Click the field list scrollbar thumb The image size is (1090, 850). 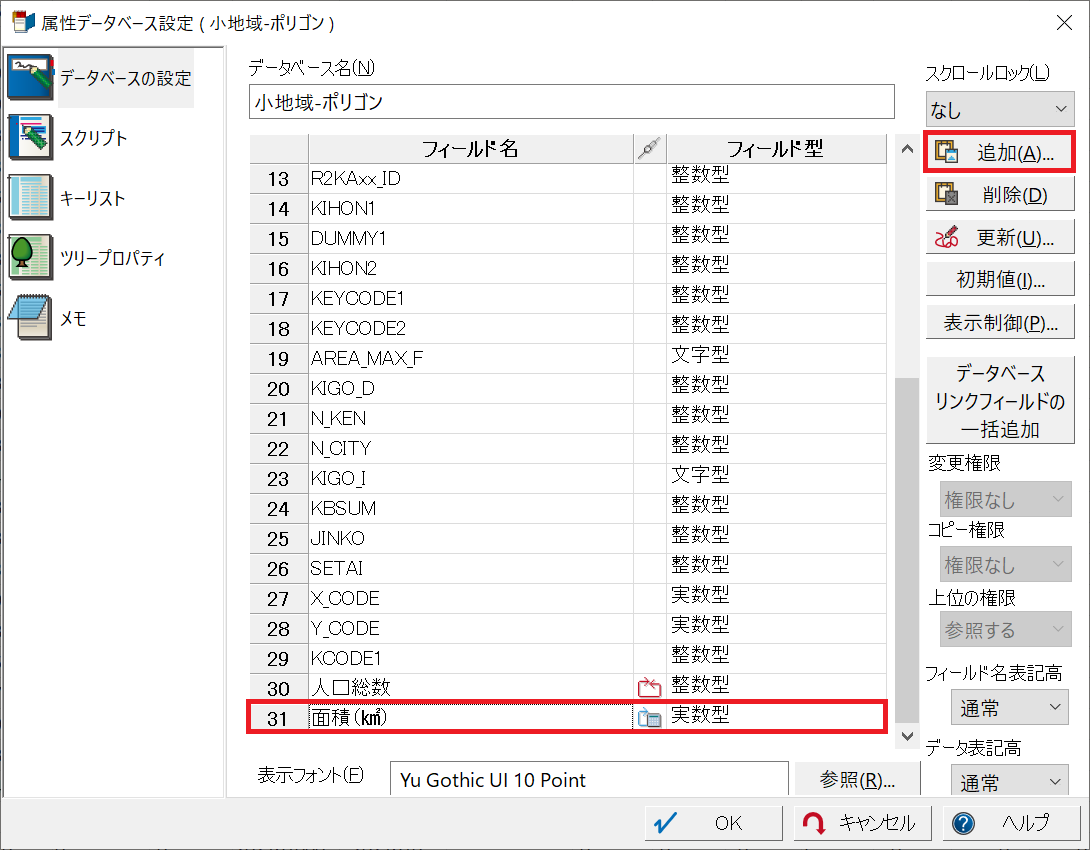coord(906,550)
